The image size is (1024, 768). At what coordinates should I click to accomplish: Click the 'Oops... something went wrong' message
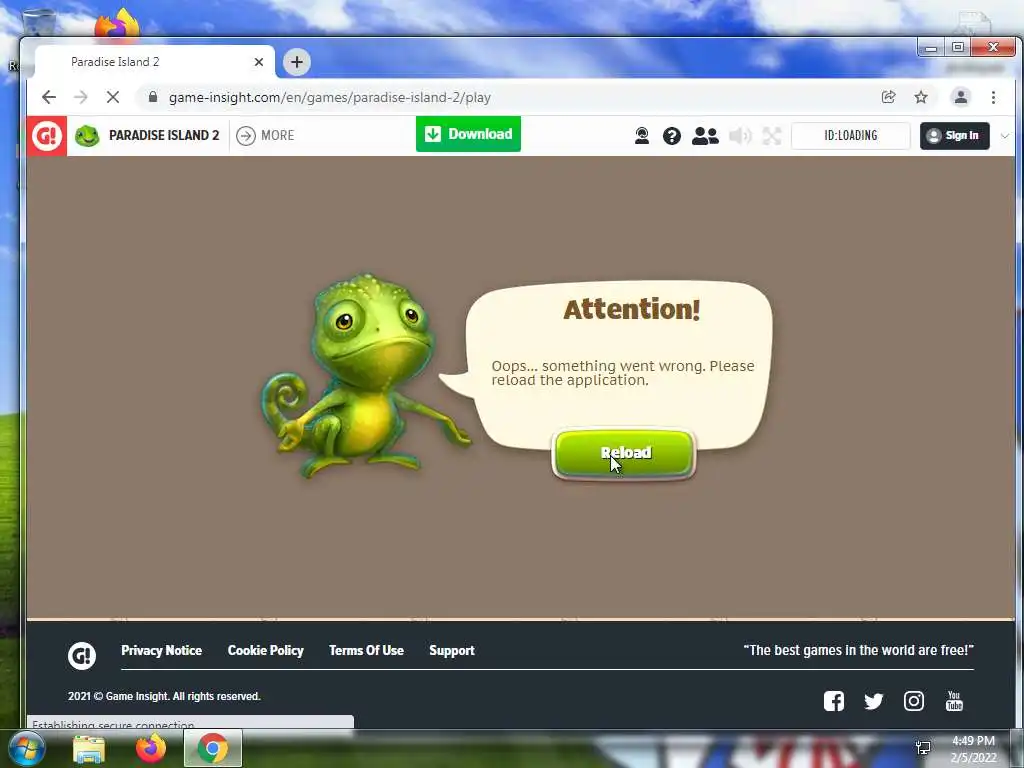622,373
